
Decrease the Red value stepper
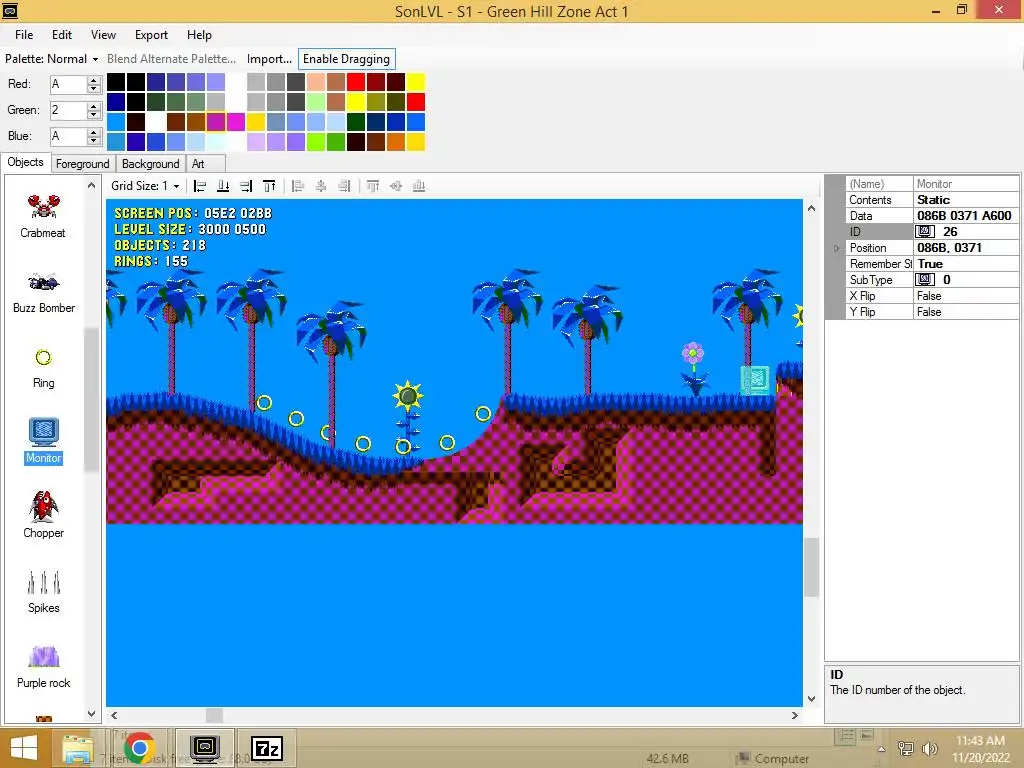(94, 88)
